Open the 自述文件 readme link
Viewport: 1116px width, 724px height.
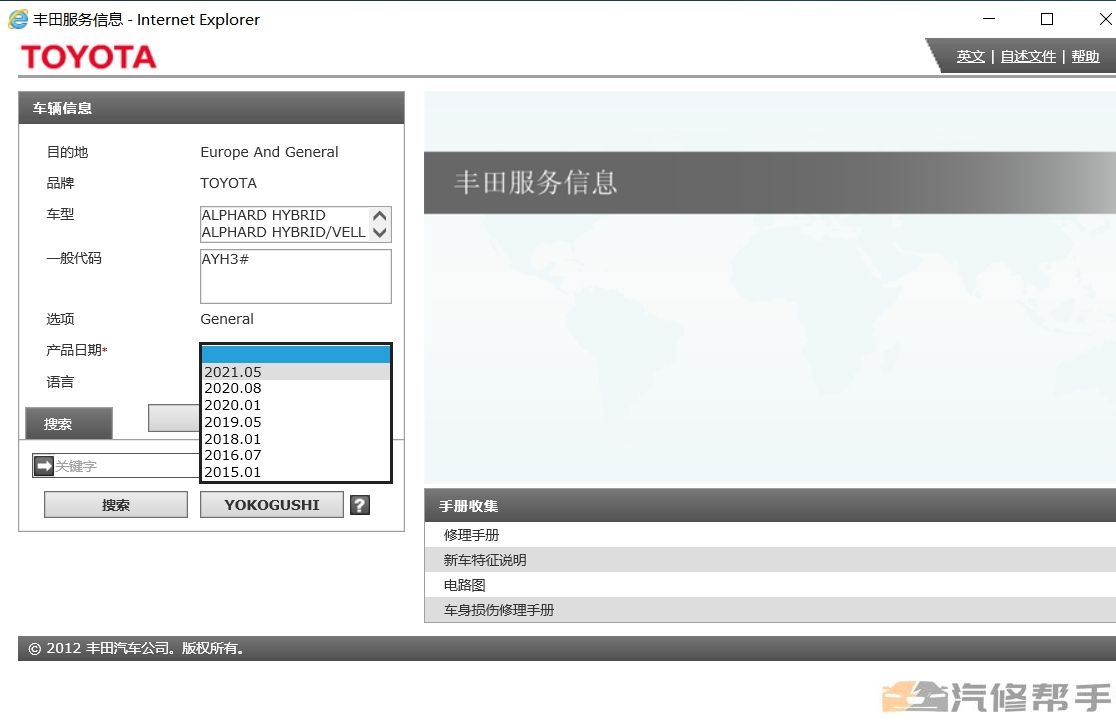1028,56
